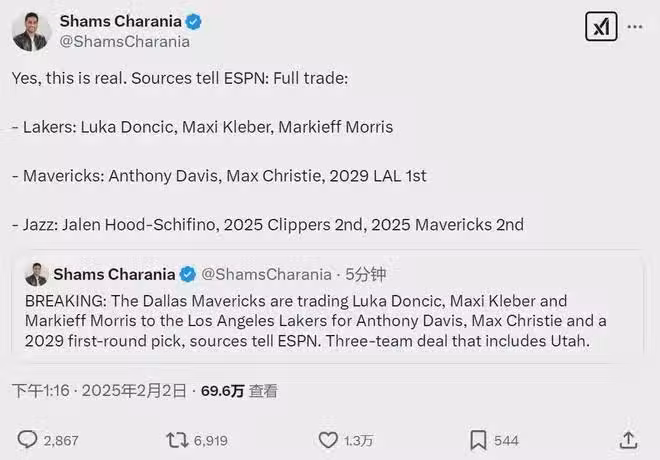
Task: View the 69.6万 查看 view count
Action: [239, 391]
